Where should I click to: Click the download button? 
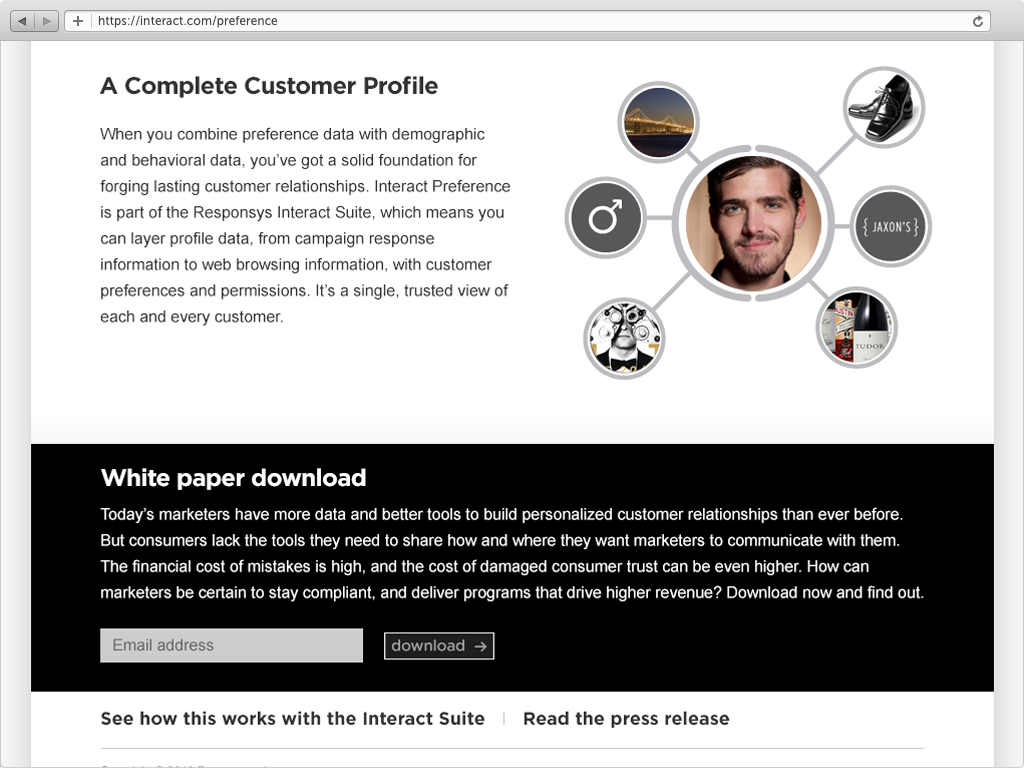coord(439,646)
